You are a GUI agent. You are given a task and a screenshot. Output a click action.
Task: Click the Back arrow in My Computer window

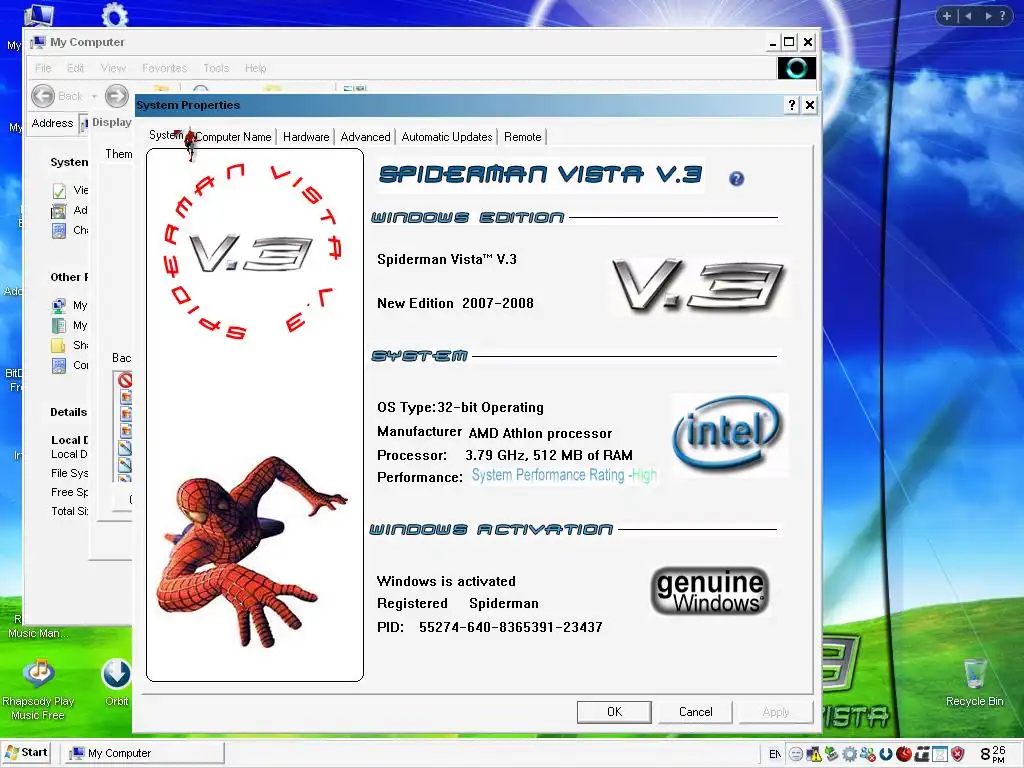coord(43,96)
